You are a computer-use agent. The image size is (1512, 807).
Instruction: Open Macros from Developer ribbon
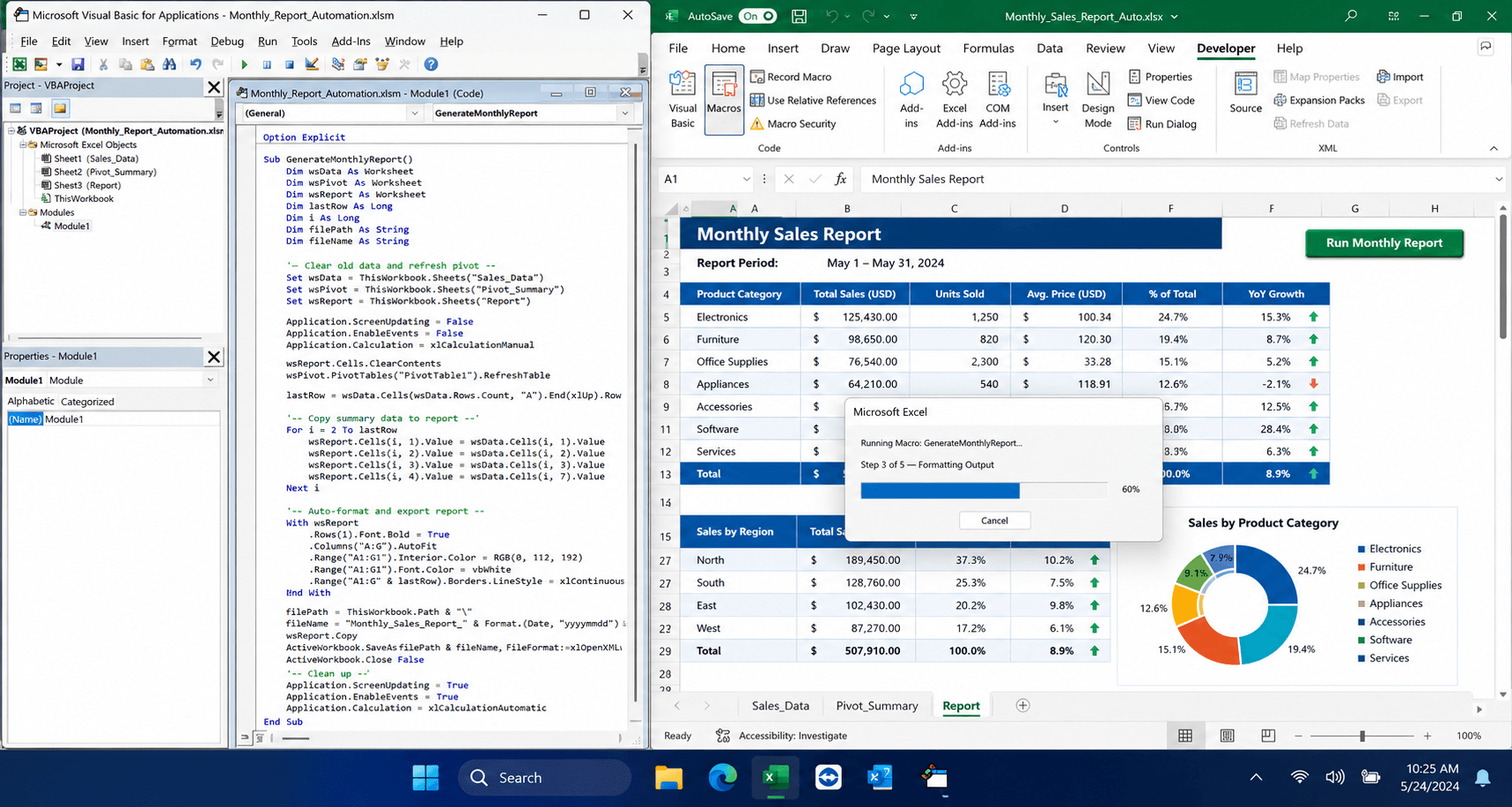724,100
